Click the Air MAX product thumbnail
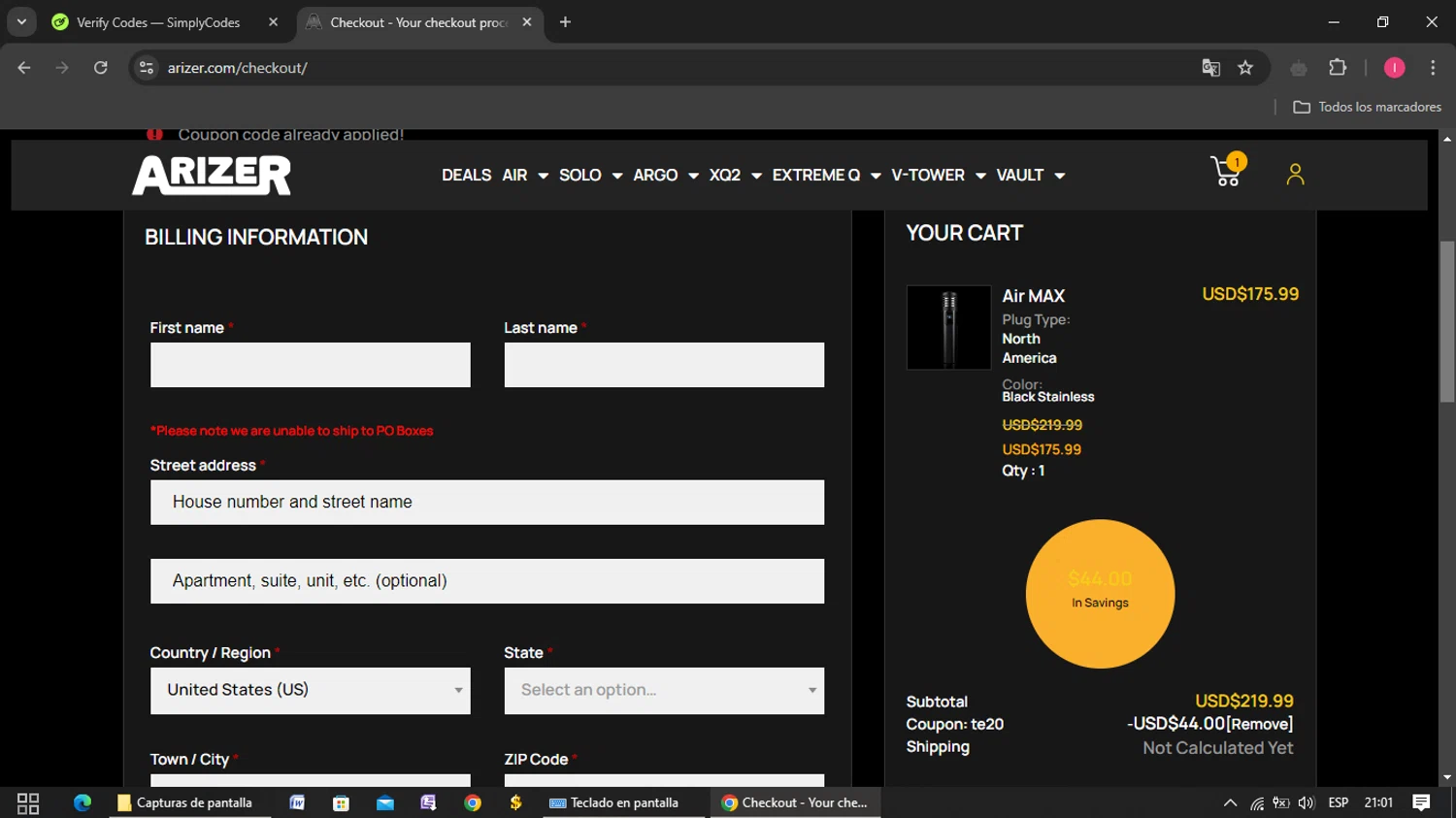This screenshot has width=1456, height=818. pyautogui.click(x=948, y=327)
